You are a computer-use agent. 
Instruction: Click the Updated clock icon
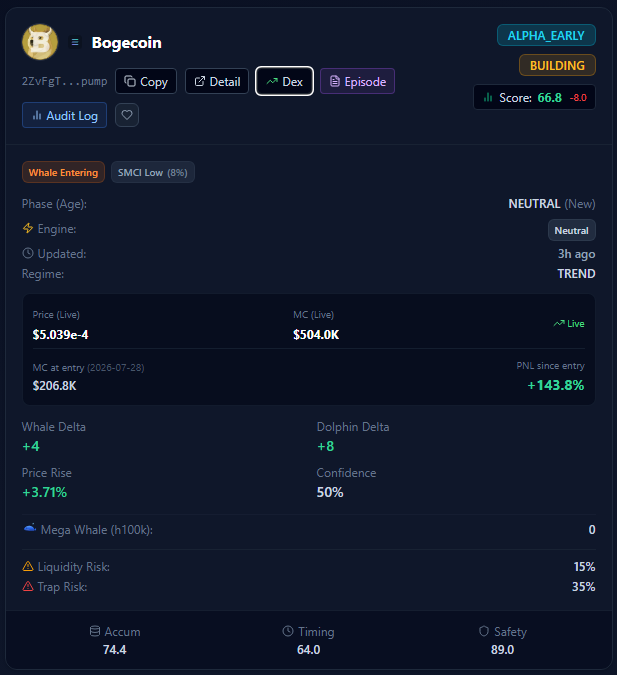click(28, 253)
